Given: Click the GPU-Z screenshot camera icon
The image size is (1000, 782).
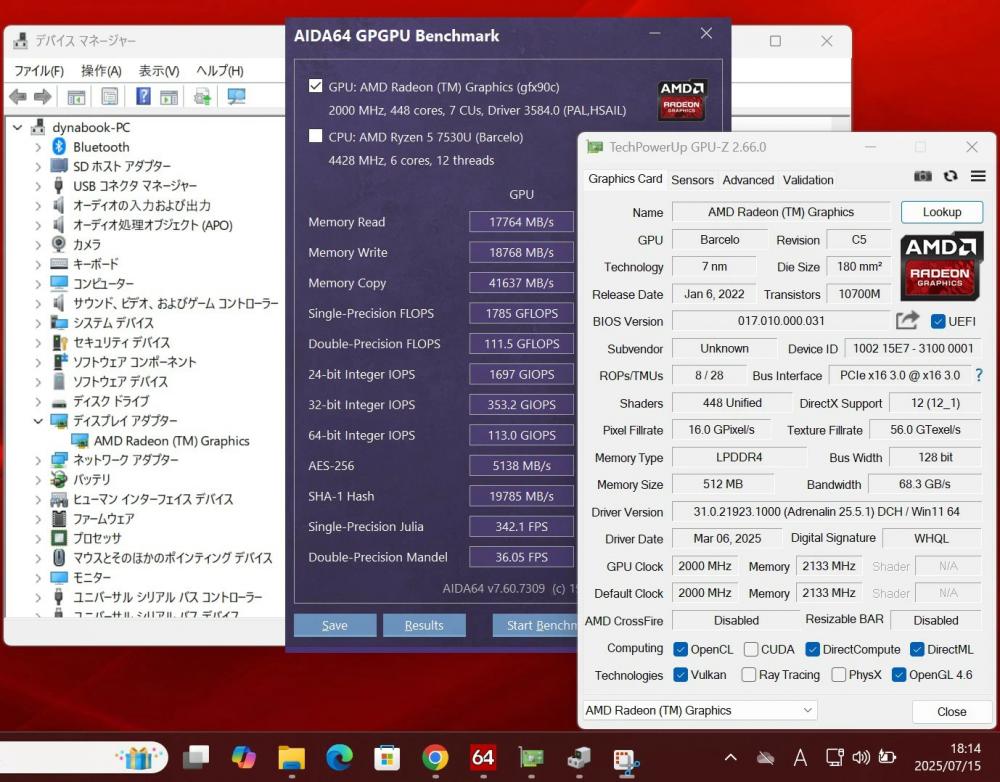Looking at the screenshot, I should pyautogui.click(x=922, y=176).
